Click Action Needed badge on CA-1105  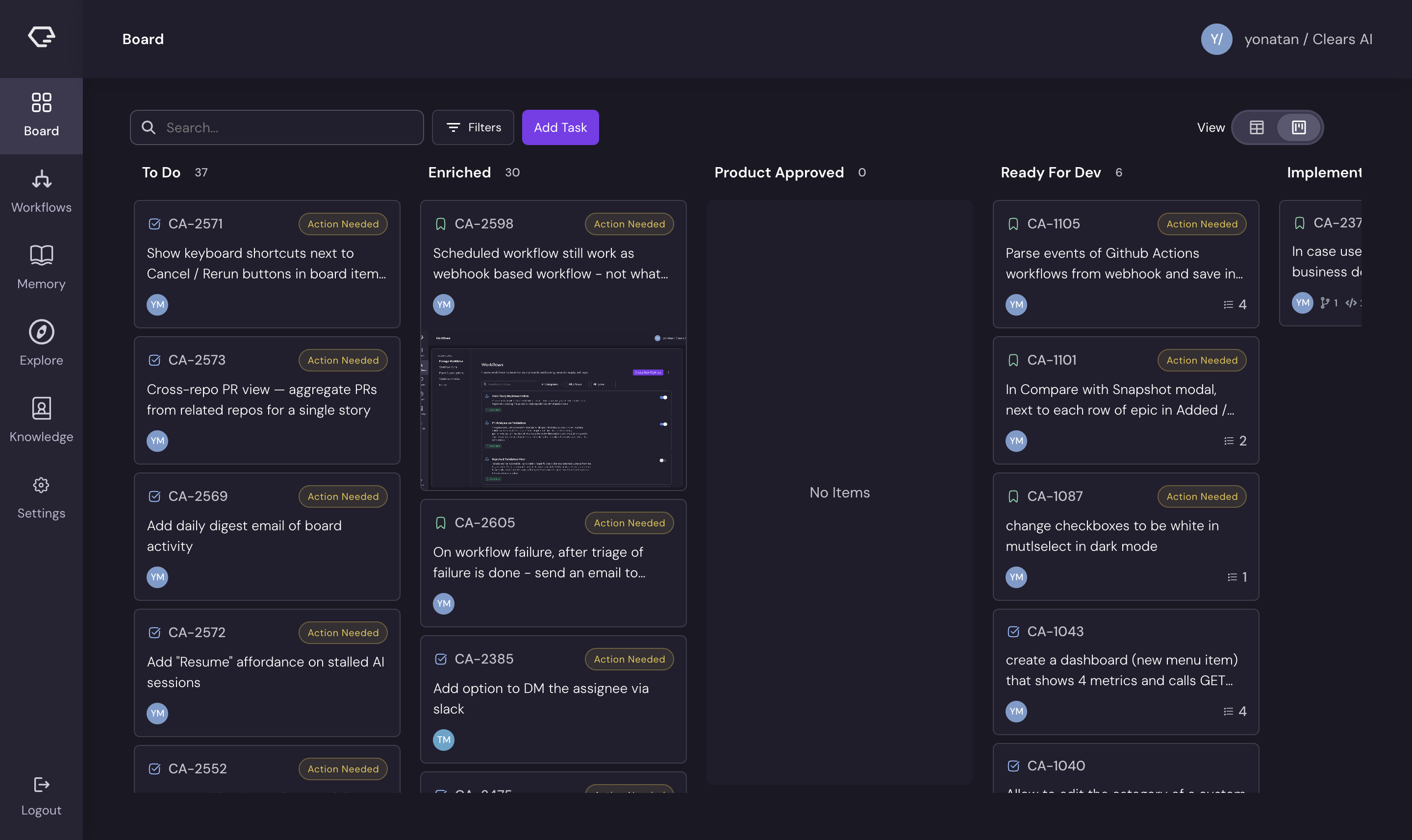1201,224
